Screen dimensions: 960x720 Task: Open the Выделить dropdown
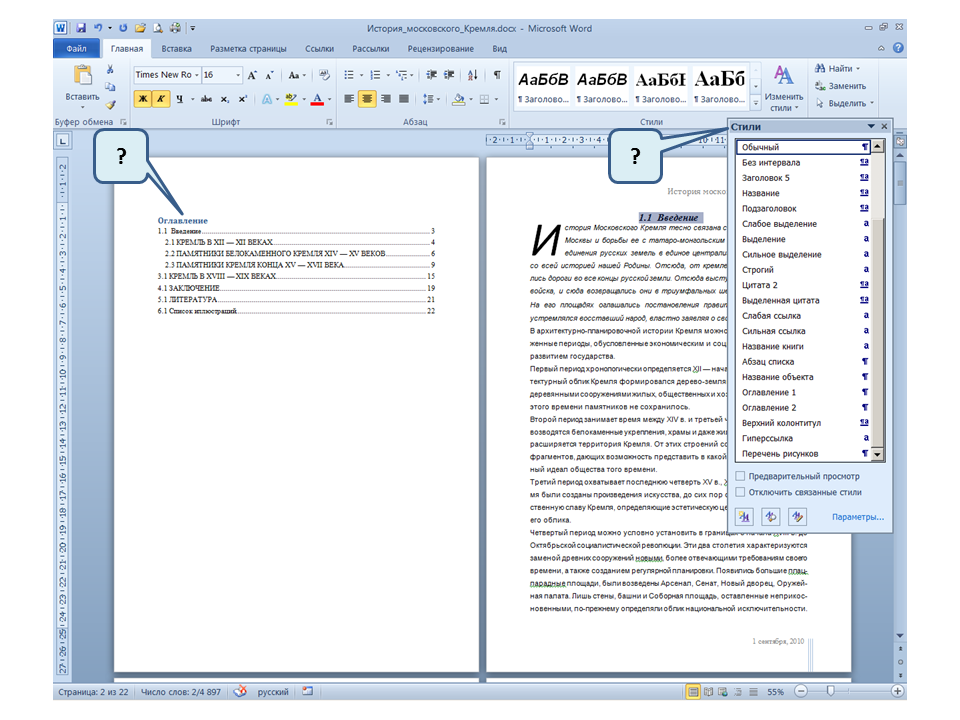846,103
